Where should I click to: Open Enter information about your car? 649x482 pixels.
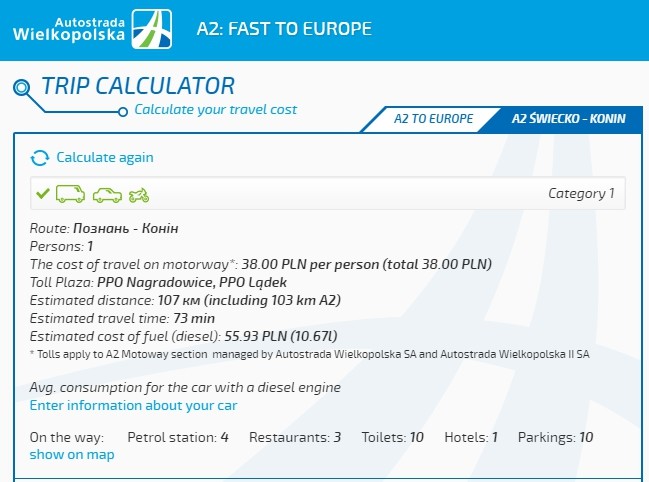click(x=133, y=405)
